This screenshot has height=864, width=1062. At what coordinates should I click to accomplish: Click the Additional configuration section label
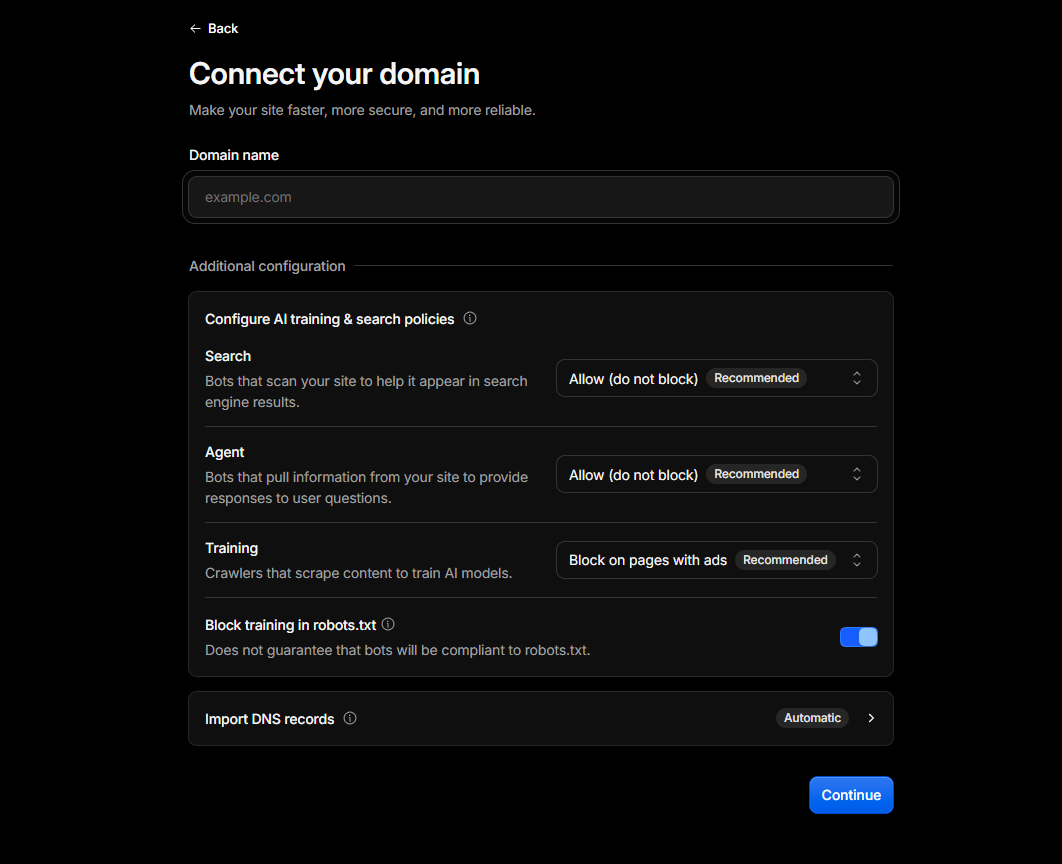tap(267, 266)
